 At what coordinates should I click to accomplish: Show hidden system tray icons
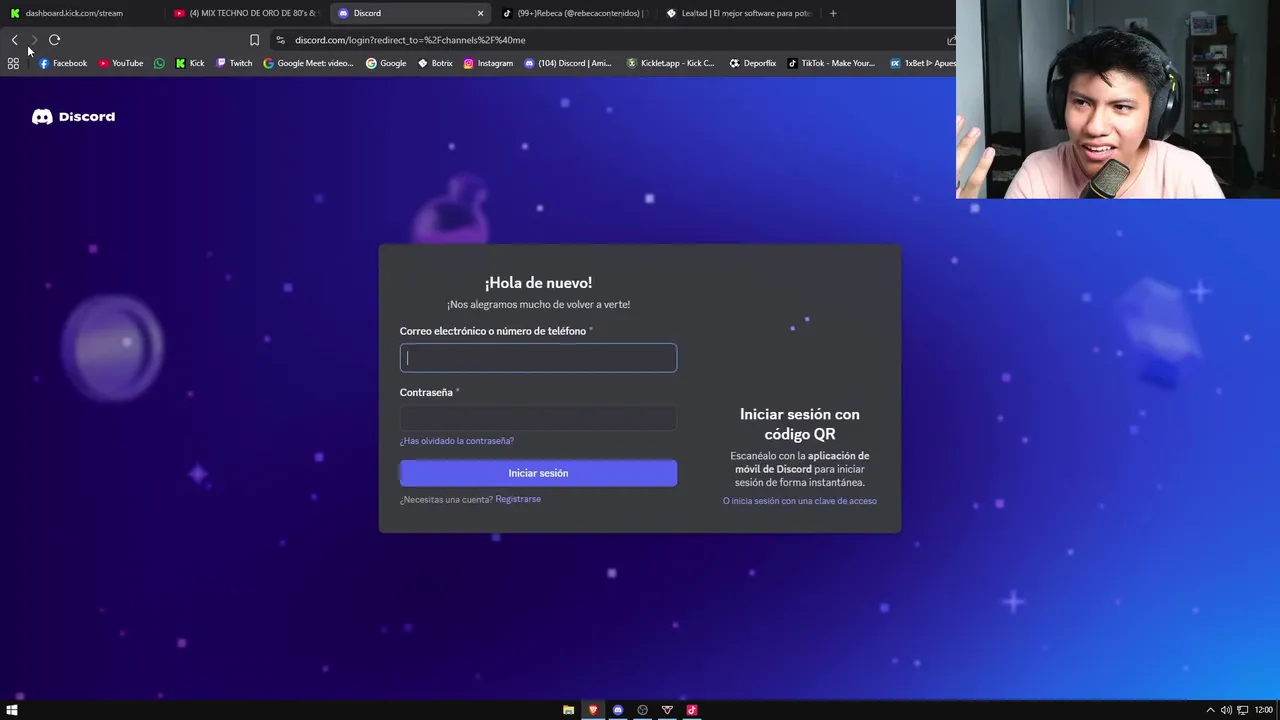point(1210,710)
